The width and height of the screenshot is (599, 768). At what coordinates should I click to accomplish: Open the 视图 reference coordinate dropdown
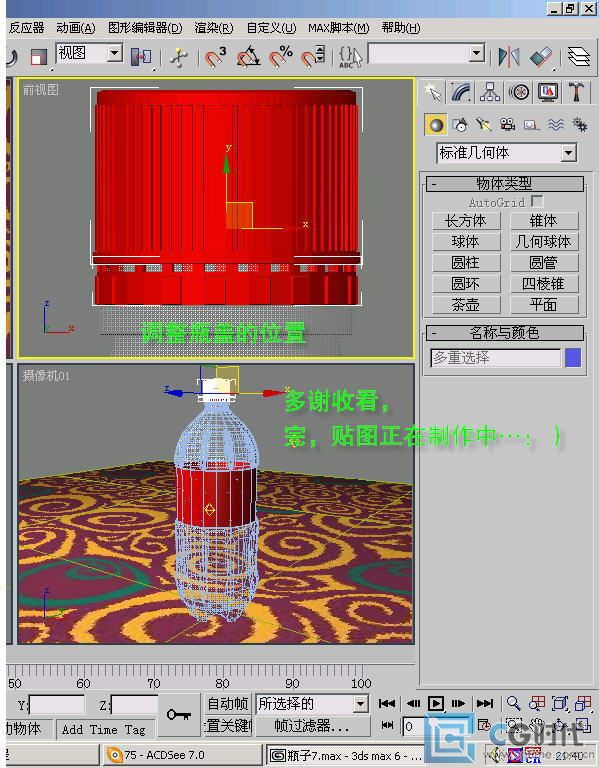coord(89,53)
